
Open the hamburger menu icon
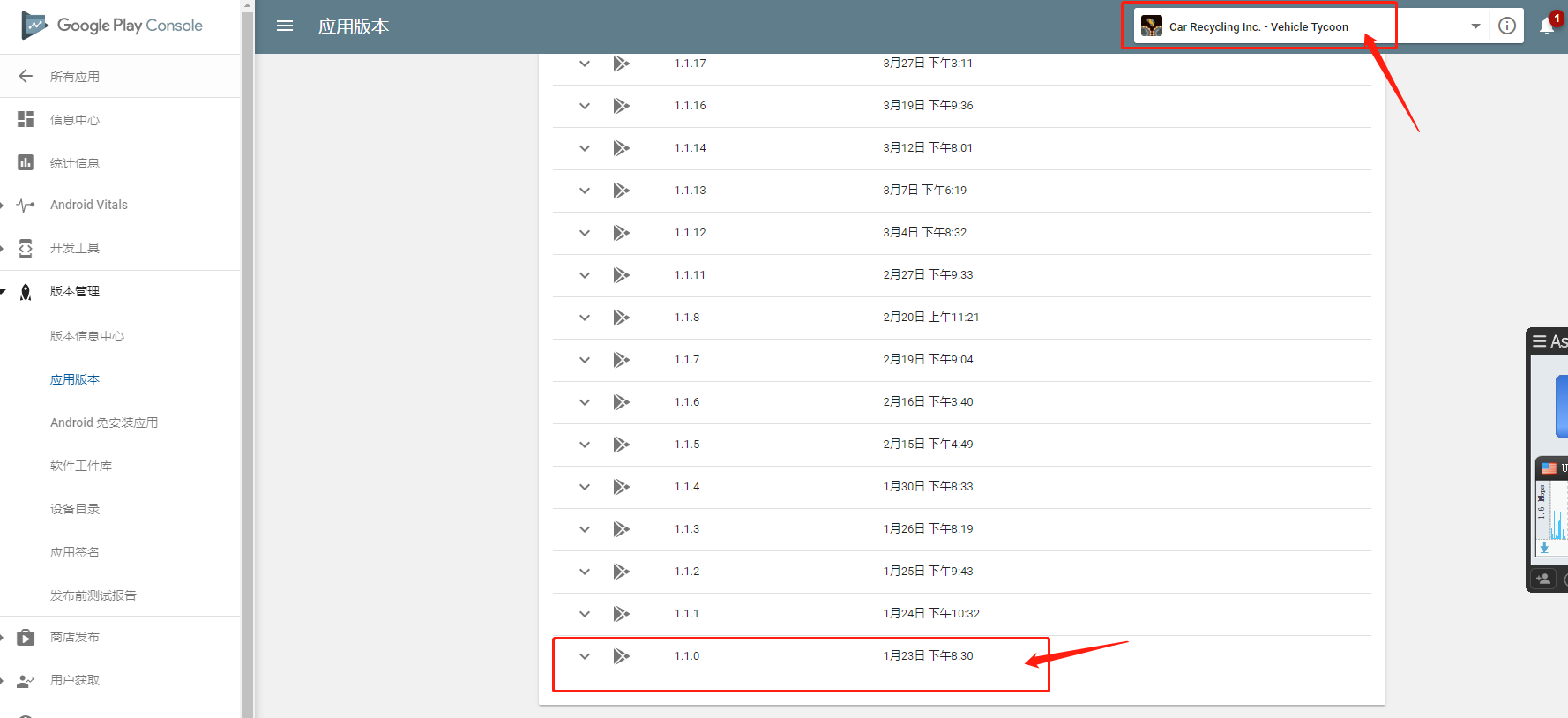click(285, 26)
